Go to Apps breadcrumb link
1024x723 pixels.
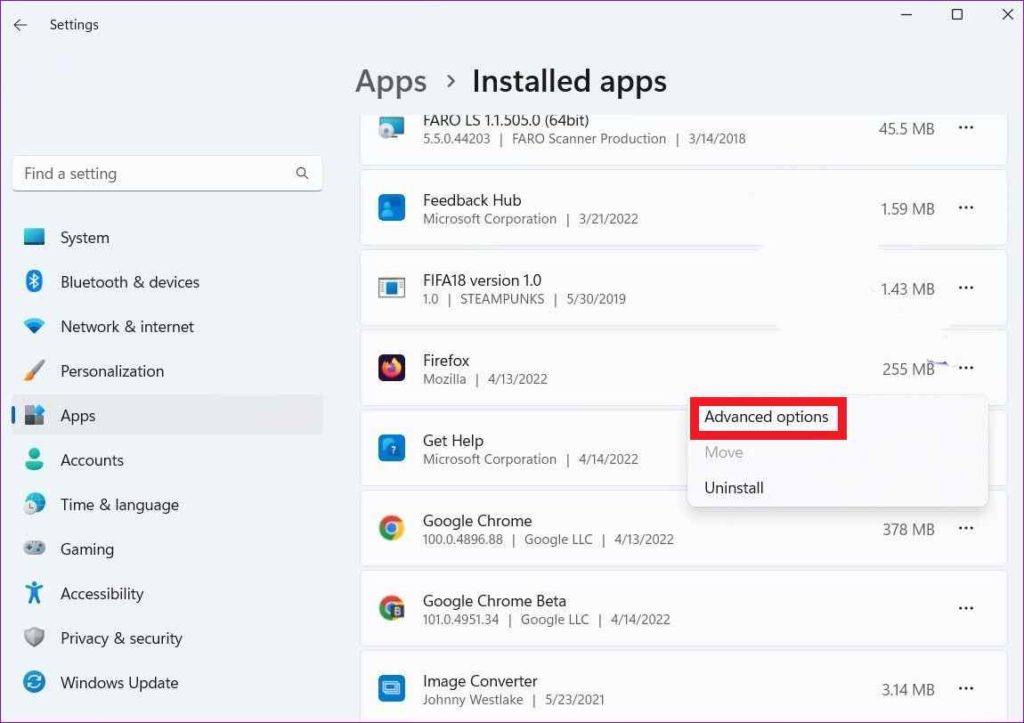click(x=391, y=82)
